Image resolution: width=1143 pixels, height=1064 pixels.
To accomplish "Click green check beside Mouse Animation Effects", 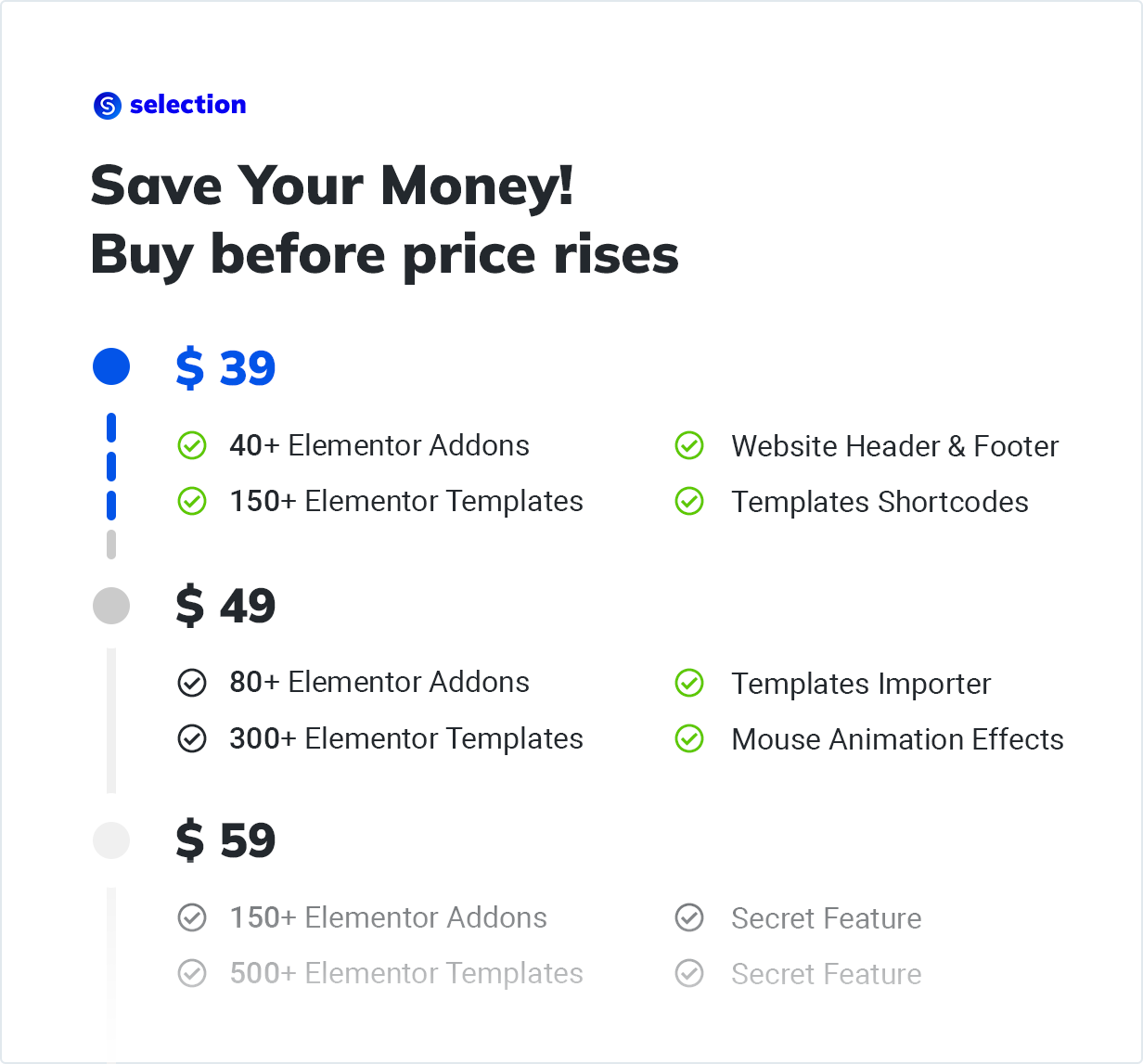I will click(689, 739).
